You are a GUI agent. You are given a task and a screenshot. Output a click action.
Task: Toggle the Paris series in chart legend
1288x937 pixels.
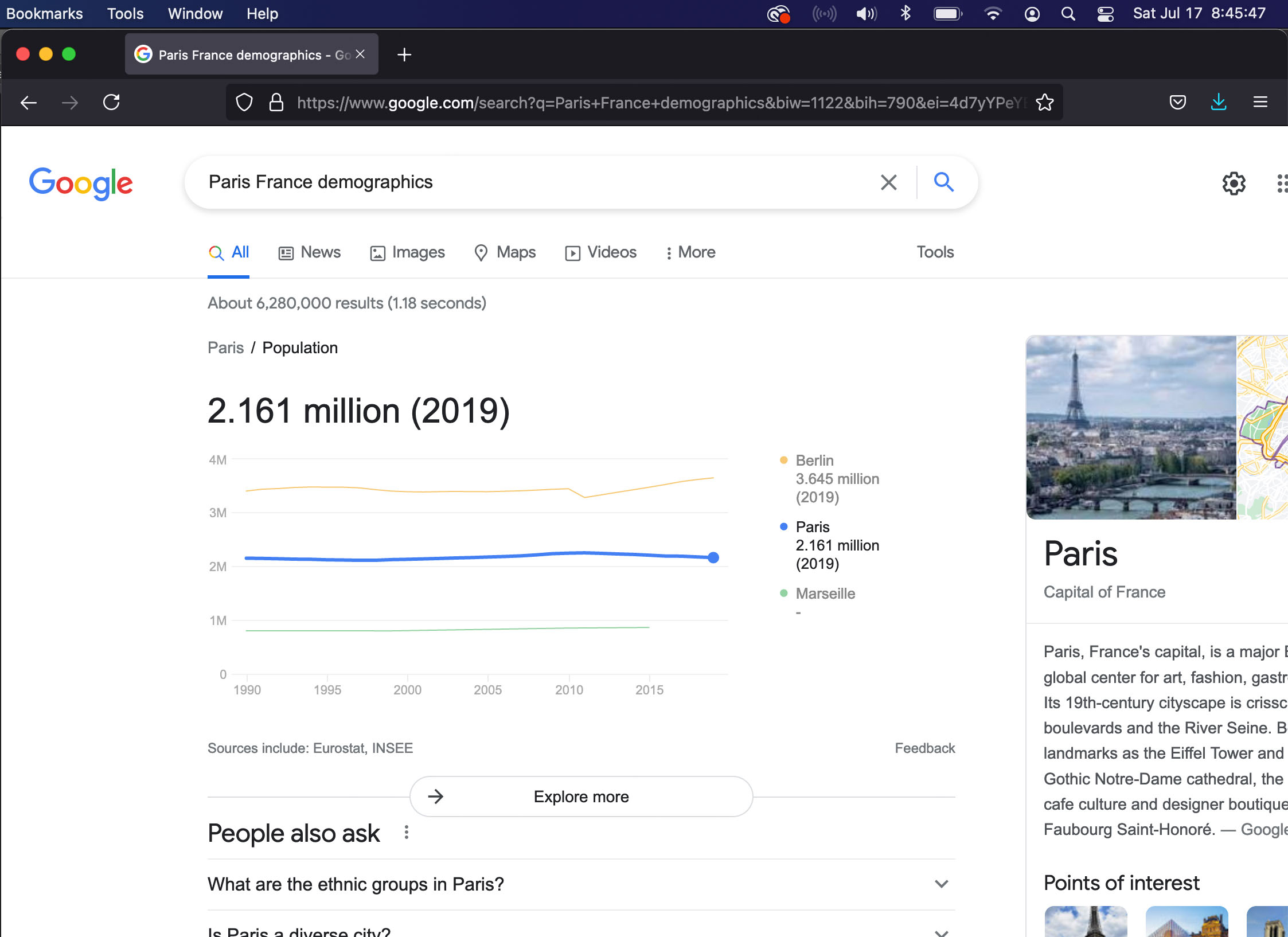coord(829,545)
